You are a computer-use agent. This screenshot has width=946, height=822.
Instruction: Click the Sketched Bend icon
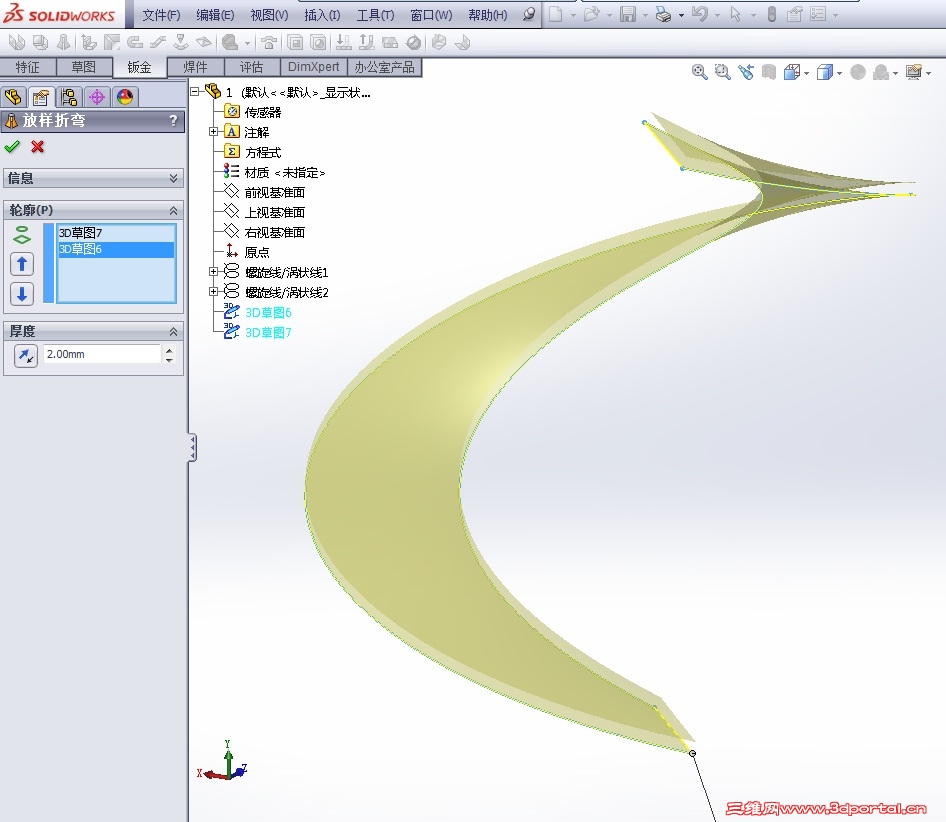181,42
